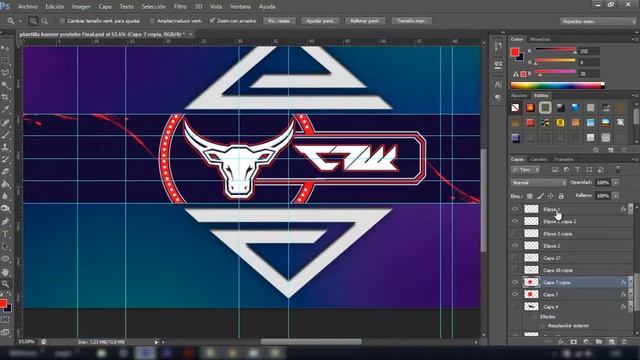This screenshot has height=360, width=640.
Task: Open the Archivo menu
Action: [28, 7]
